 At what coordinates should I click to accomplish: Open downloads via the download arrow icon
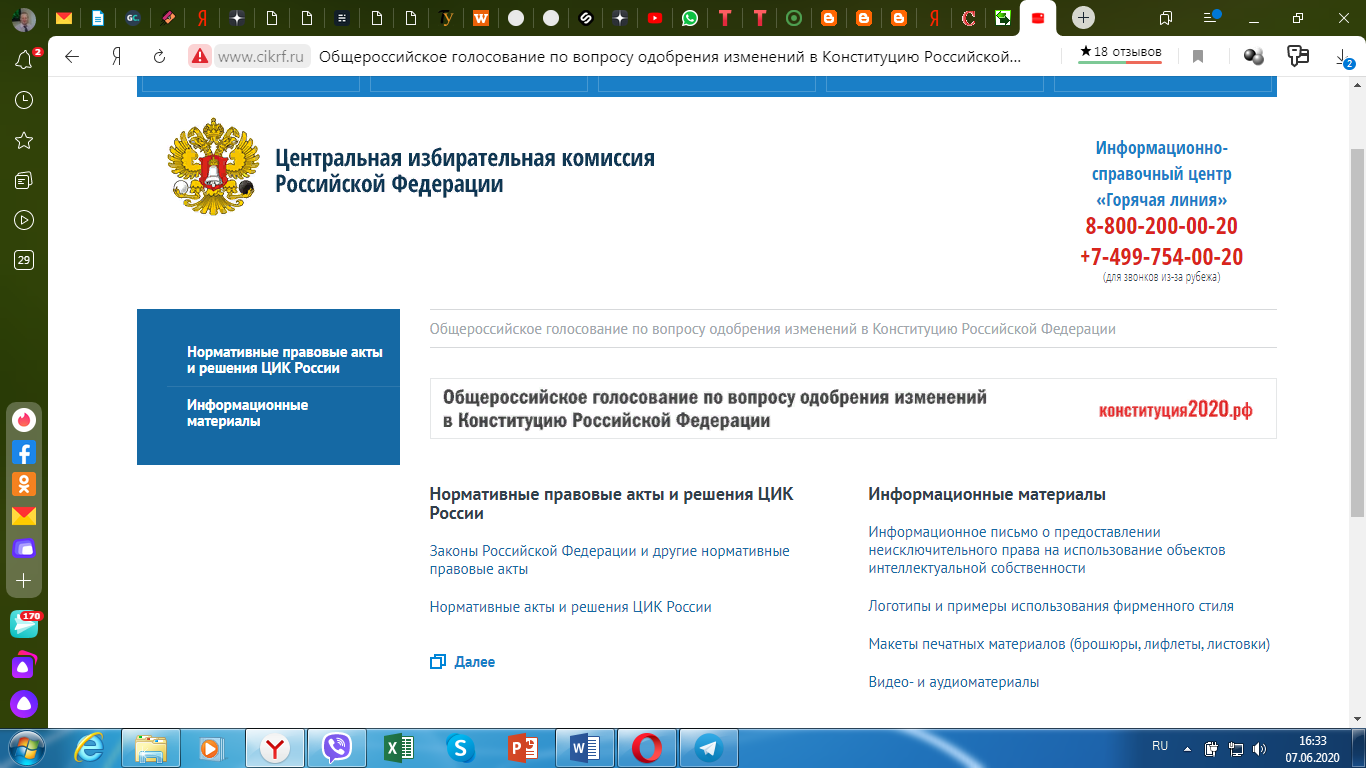click(1343, 58)
